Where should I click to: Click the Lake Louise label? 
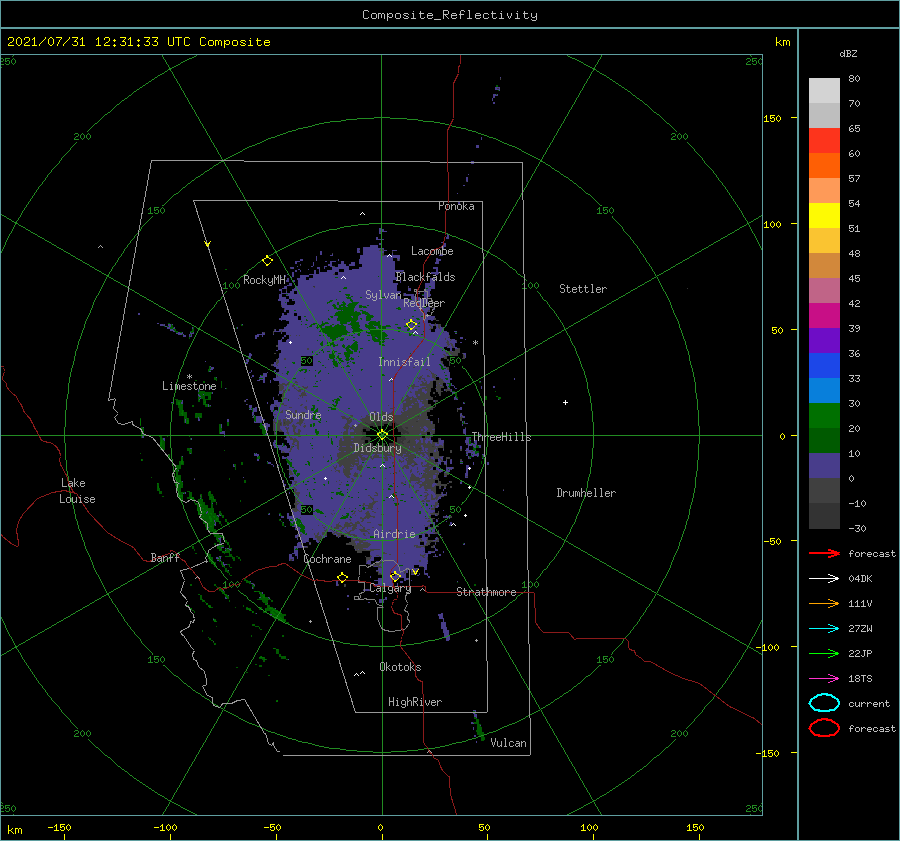pos(77,491)
